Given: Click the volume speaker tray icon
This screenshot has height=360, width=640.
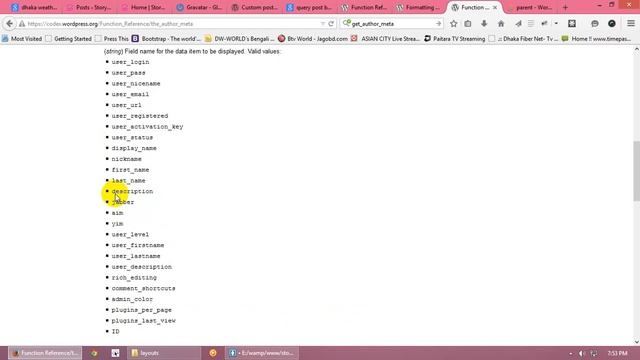Looking at the screenshot, I should [x=582, y=353].
